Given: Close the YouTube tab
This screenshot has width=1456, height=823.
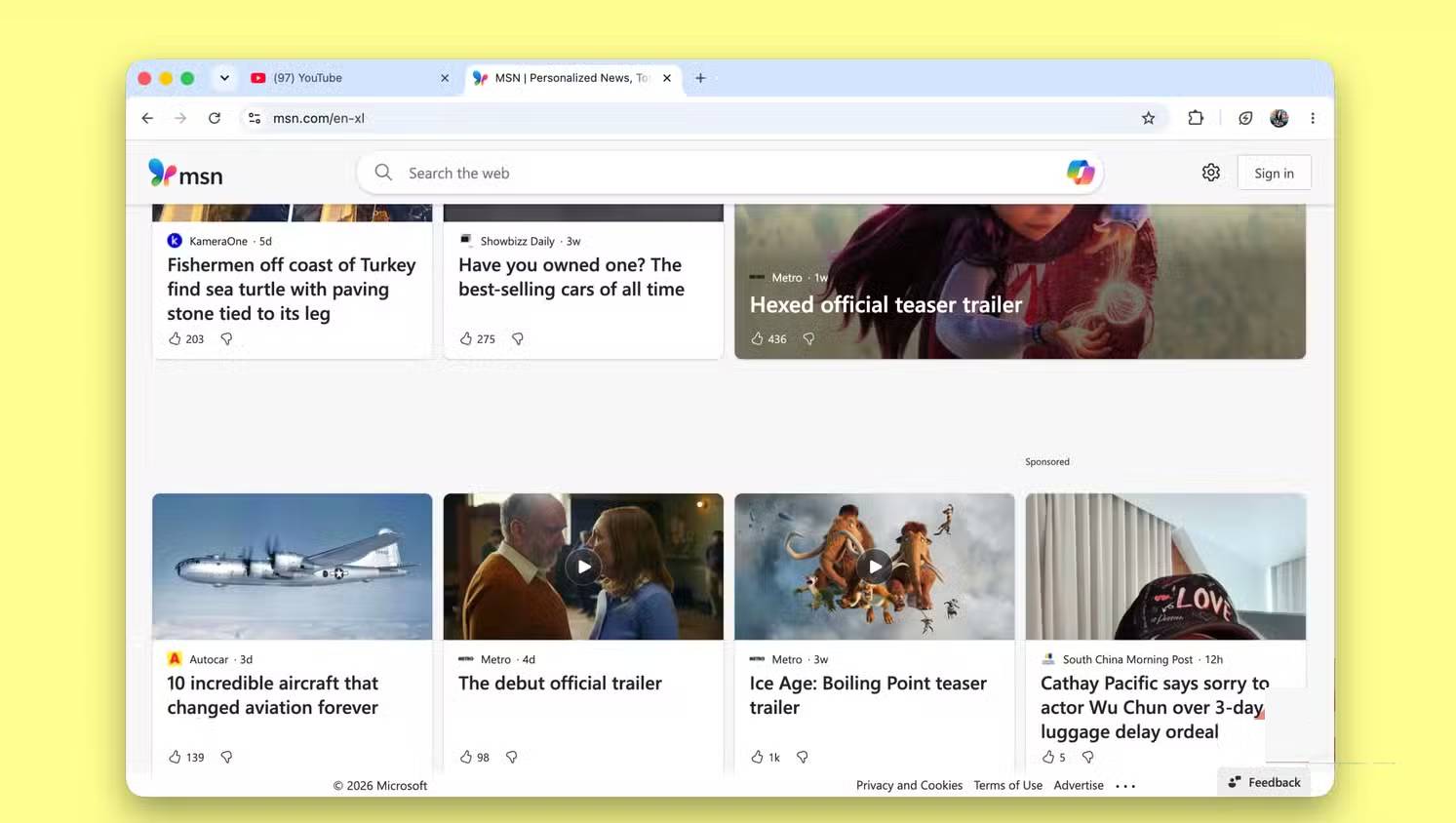Looking at the screenshot, I should tap(445, 78).
